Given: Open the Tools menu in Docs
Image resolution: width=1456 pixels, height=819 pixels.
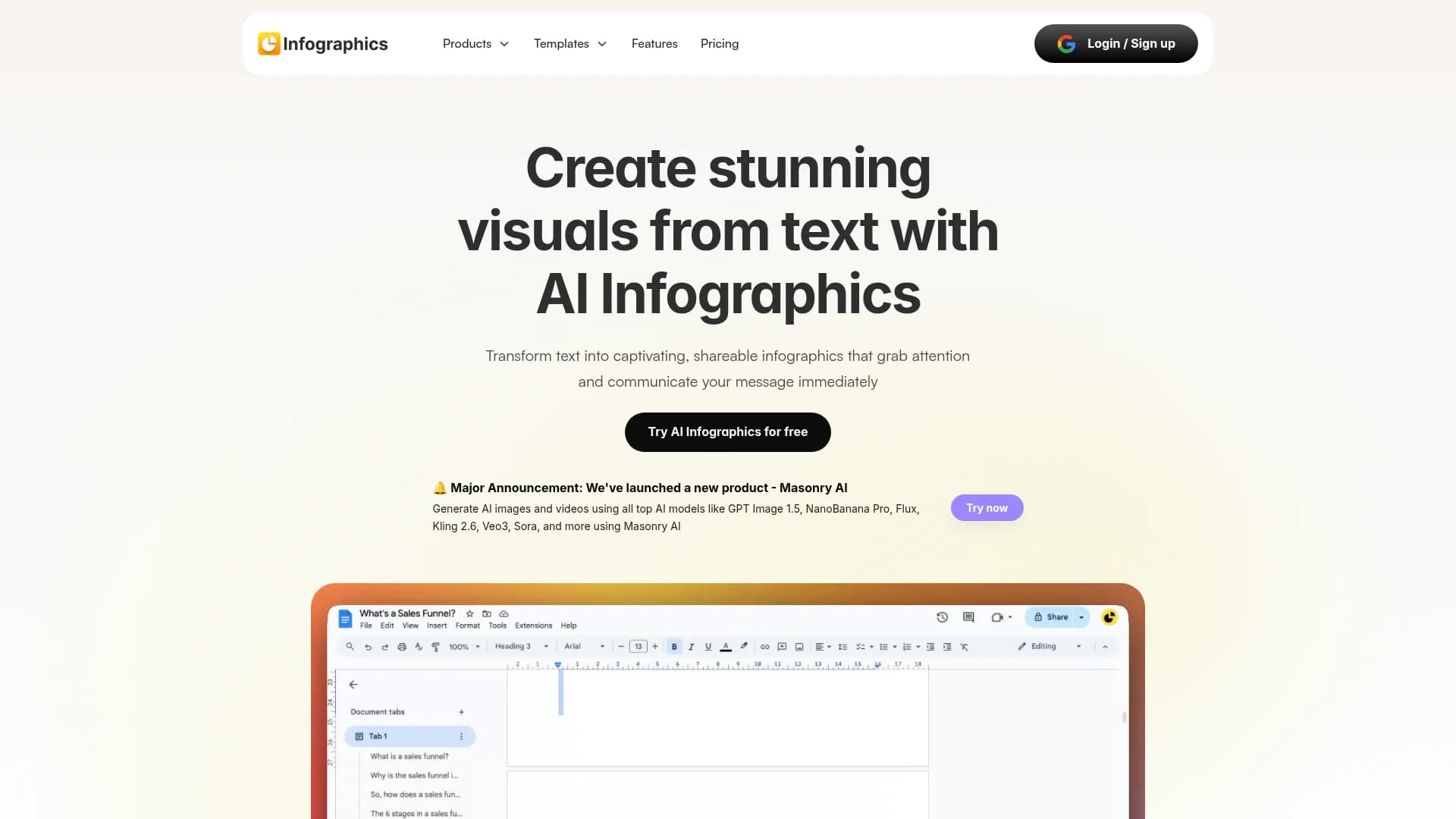Looking at the screenshot, I should (497, 626).
